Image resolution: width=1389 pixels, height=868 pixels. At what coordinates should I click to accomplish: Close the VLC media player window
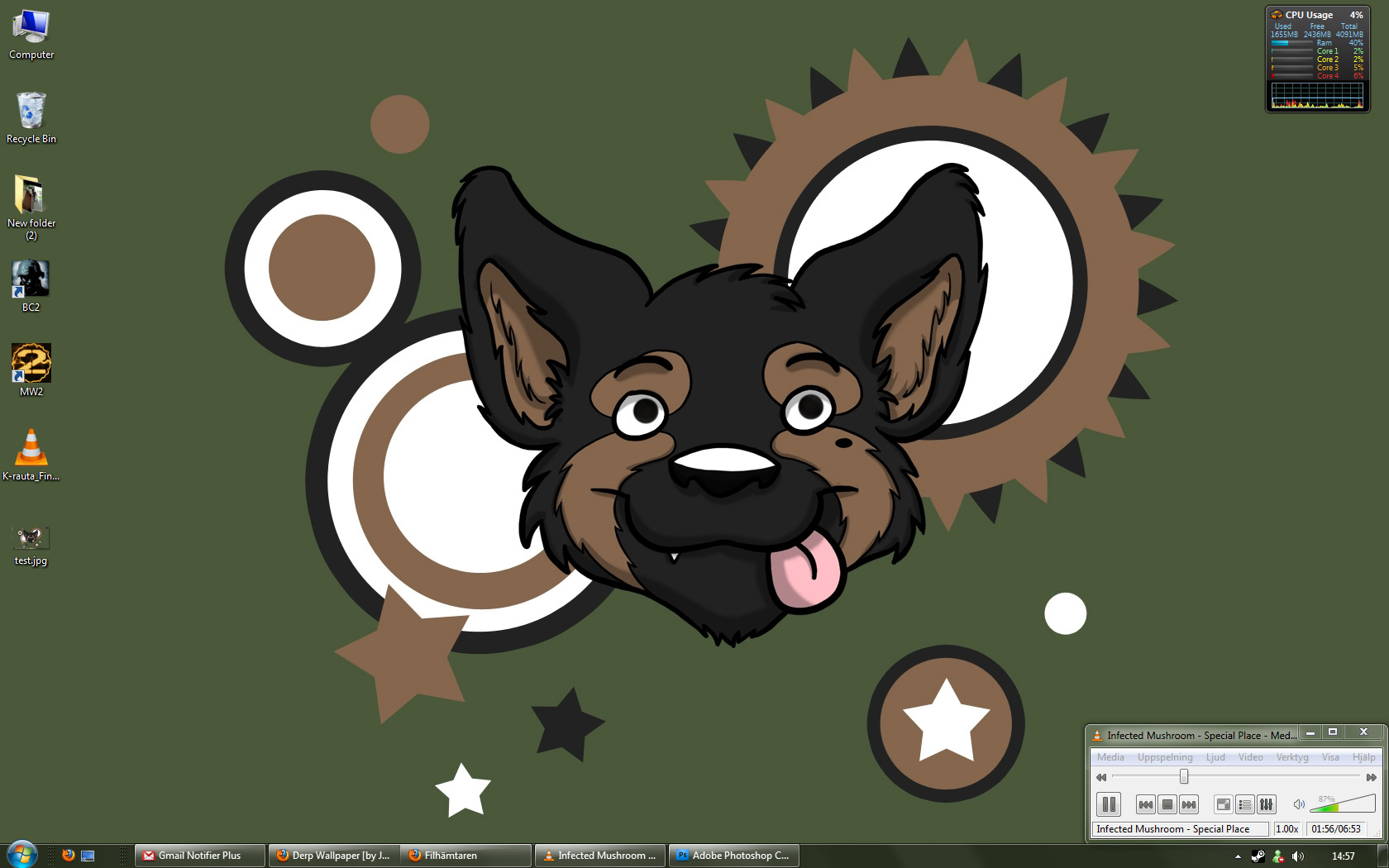(1363, 732)
